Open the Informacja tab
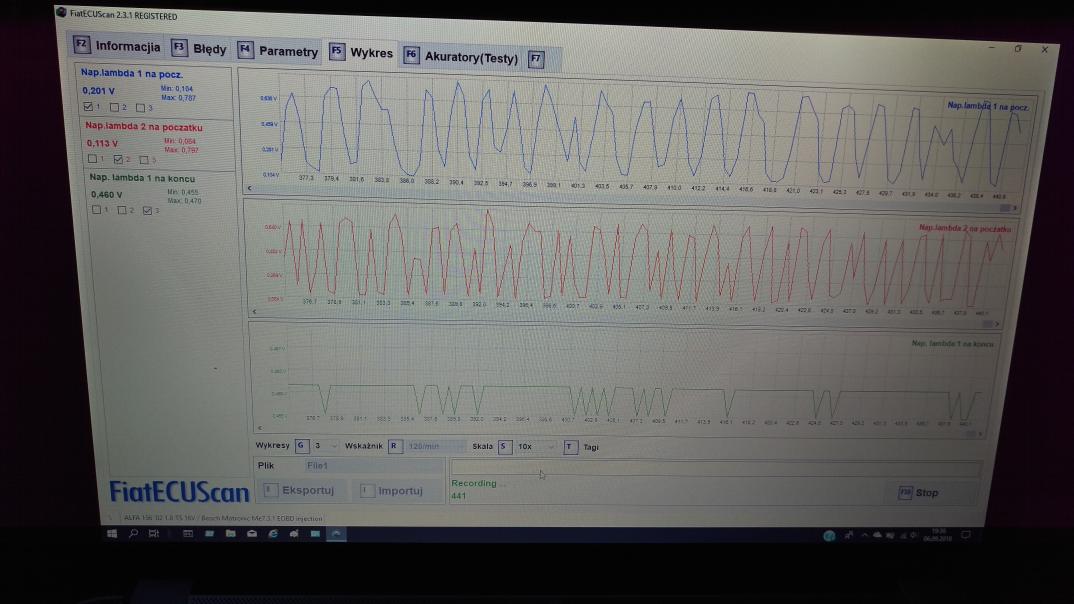The width and height of the screenshot is (1074, 604). pos(118,47)
